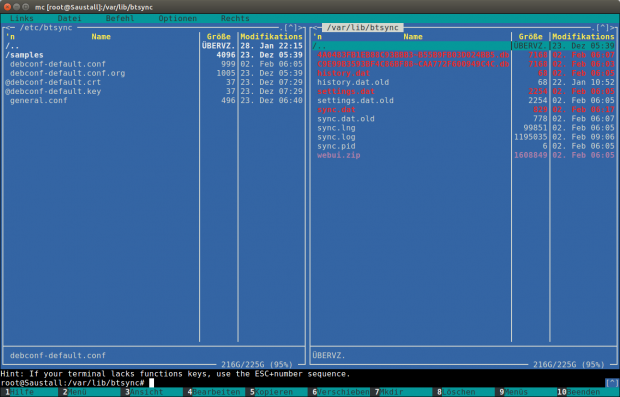
Task: Open command history [^] at prompt
Action: click(612, 383)
